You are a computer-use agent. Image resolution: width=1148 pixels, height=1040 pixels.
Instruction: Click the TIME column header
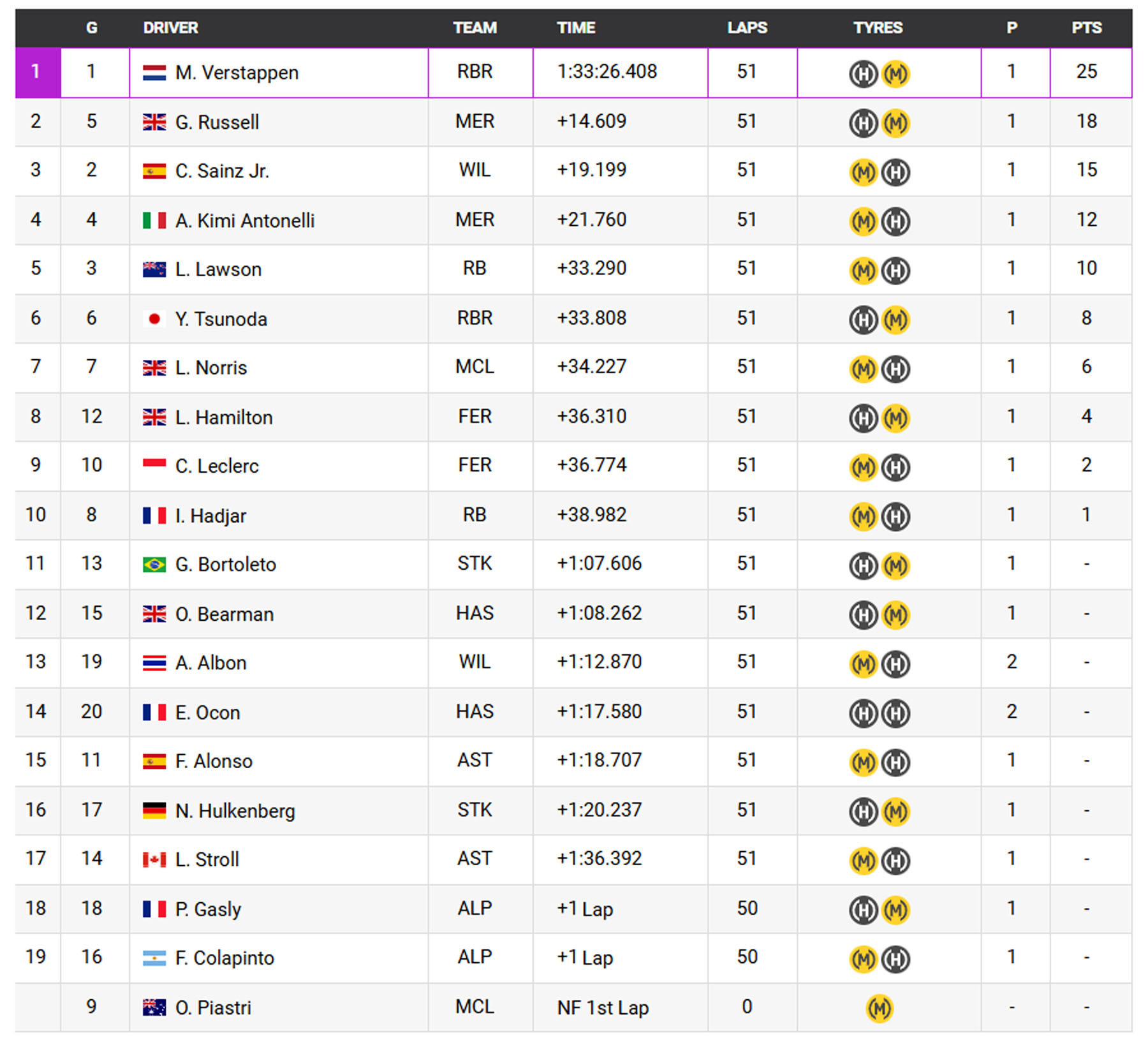pos(576,28)
